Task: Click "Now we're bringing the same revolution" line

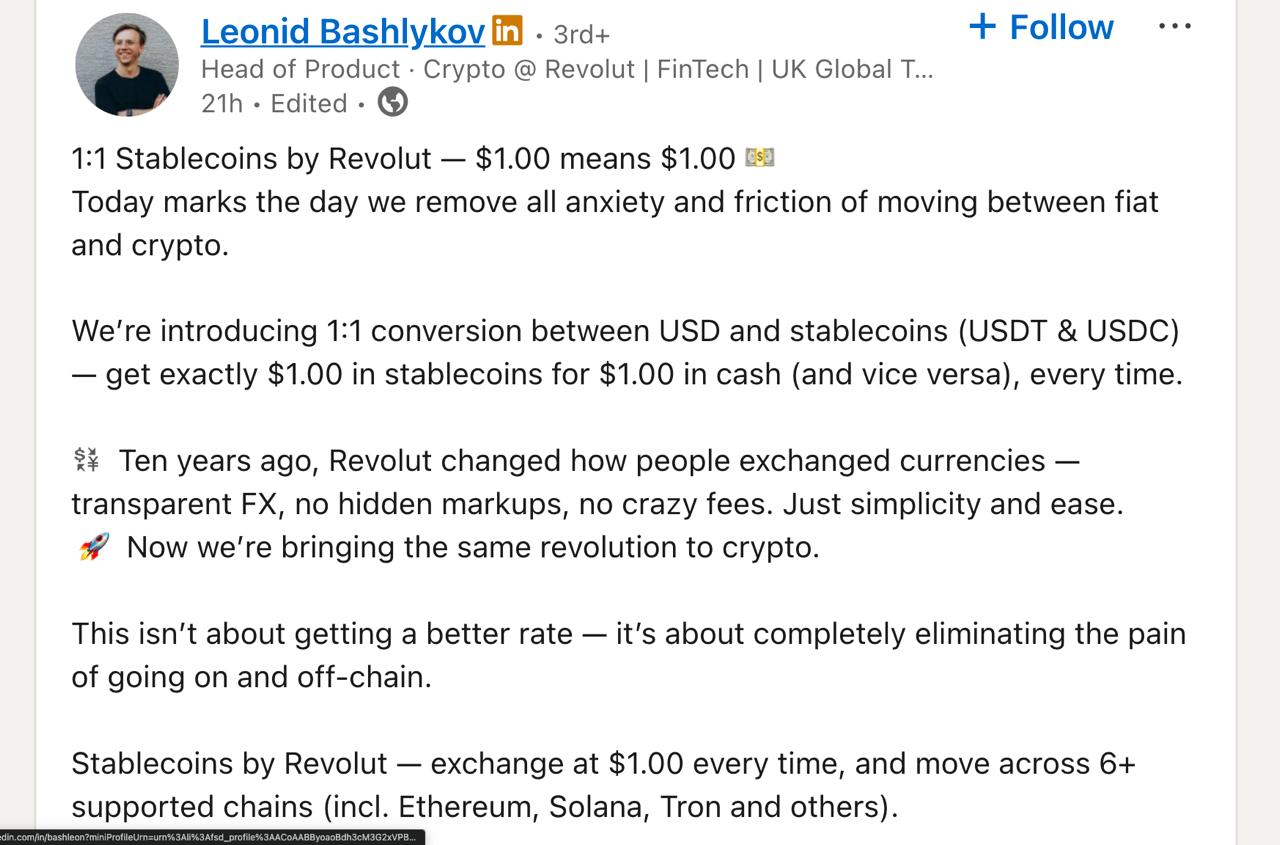Action: (x=472, y=547)
